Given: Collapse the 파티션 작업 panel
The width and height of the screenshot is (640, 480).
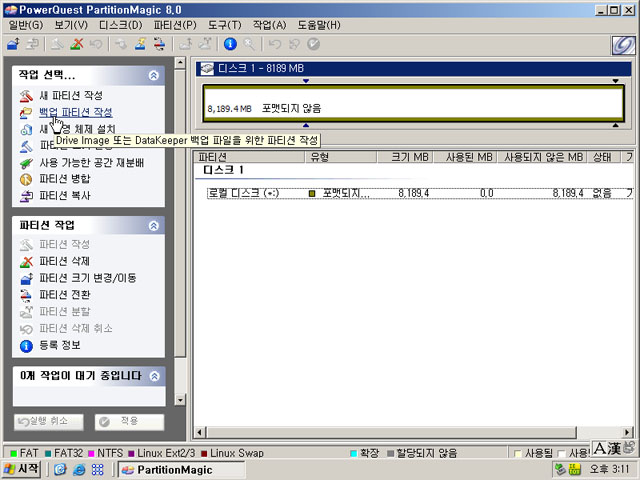Looking at the screenshot, I should click(x=153, y=225).
